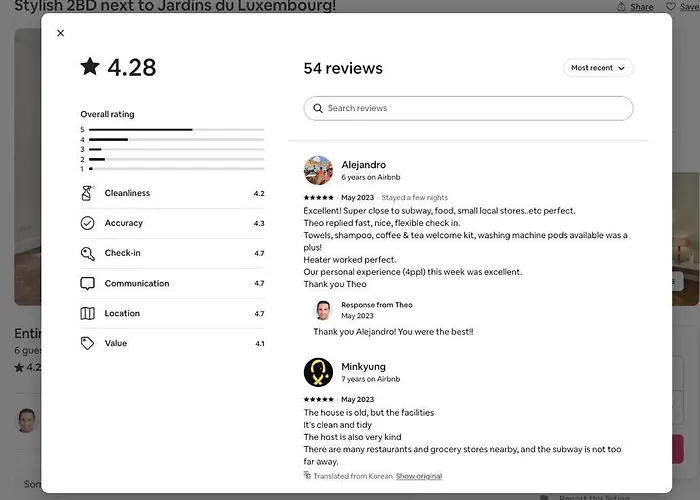Click the large star icon beside 4.28
Image resolution: width=700 pixels, height=500 pixels.
pyautogui.click(x=90, y=67)
